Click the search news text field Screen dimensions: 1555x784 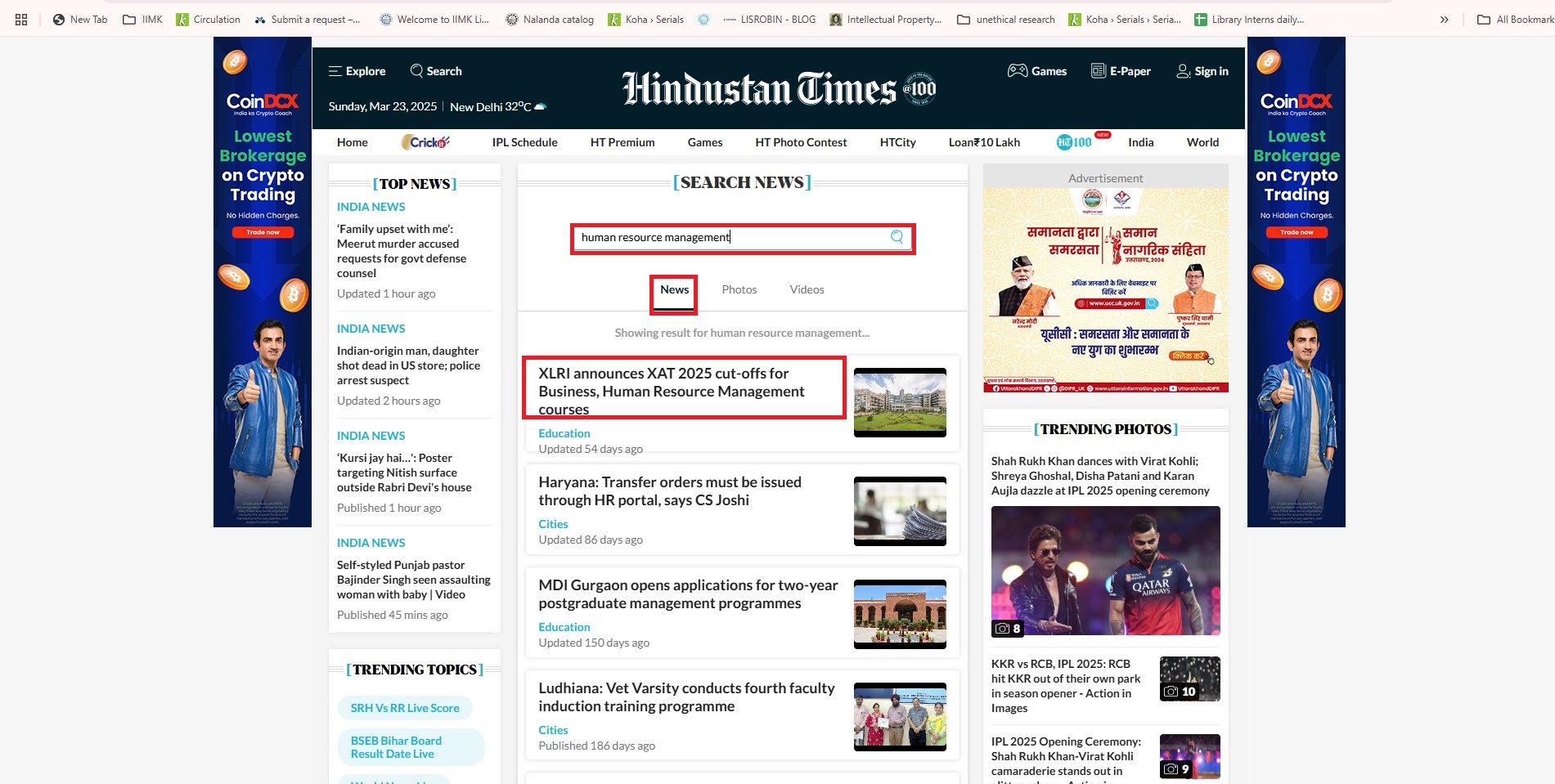[728, 237]
